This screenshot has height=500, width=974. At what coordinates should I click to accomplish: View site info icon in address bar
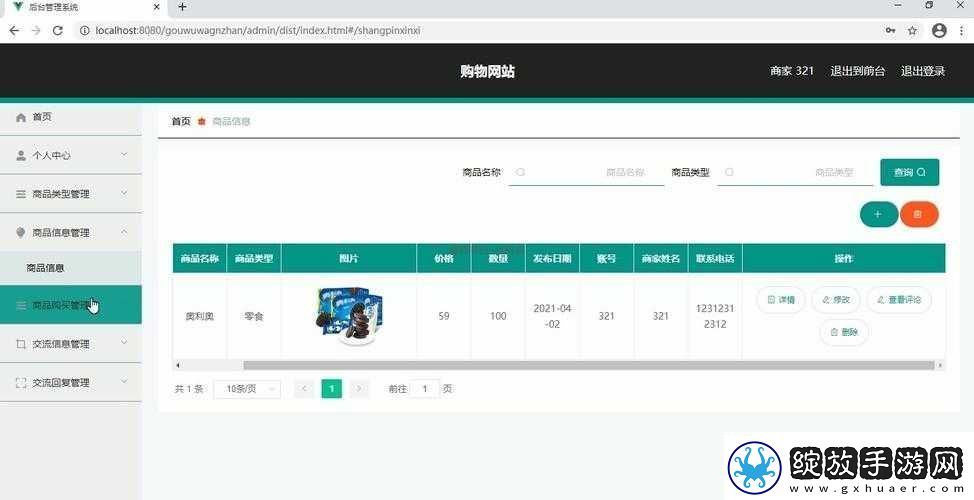click(x=84, y=30)
